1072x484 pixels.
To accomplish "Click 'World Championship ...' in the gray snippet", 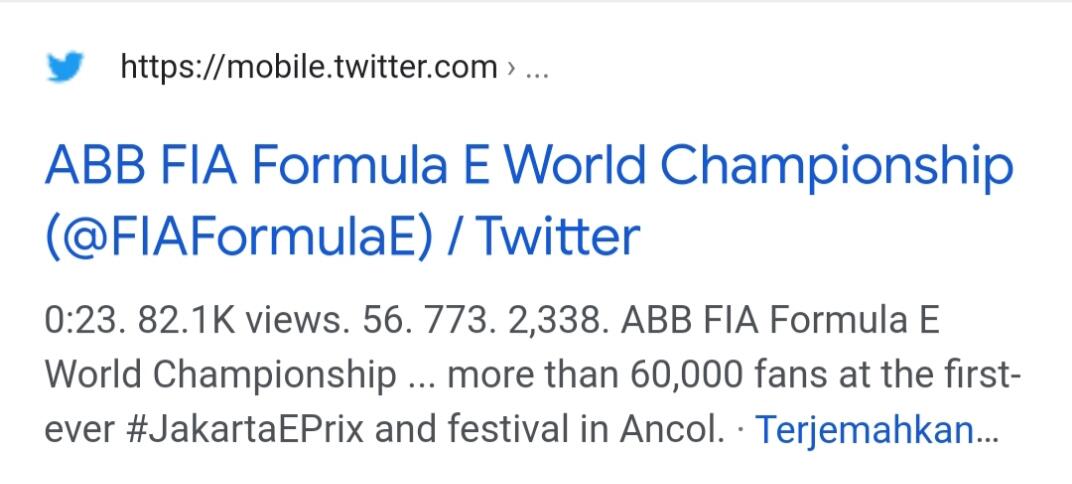I will coord(240,376).
